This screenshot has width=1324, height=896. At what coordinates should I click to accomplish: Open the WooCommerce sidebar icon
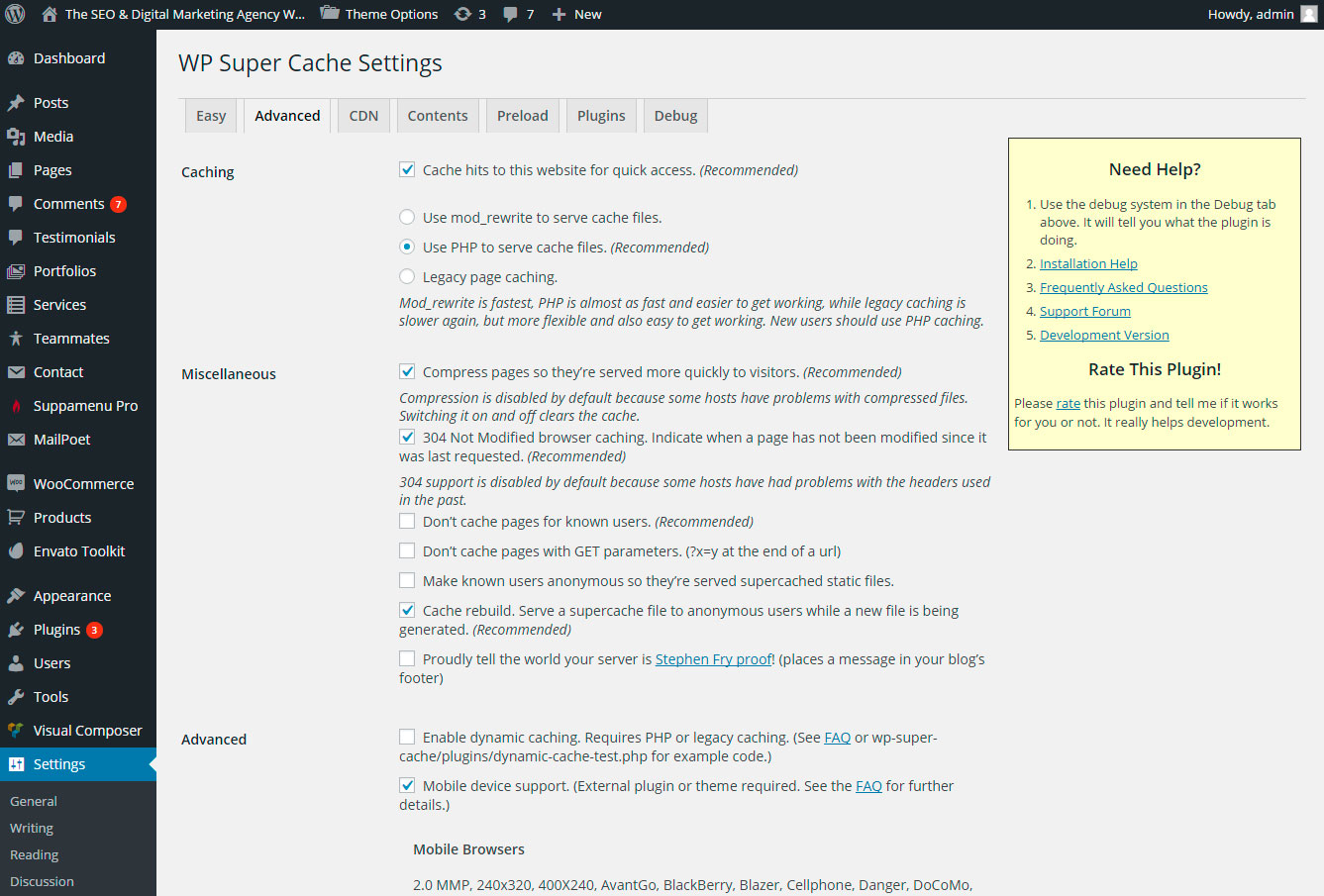16,484
